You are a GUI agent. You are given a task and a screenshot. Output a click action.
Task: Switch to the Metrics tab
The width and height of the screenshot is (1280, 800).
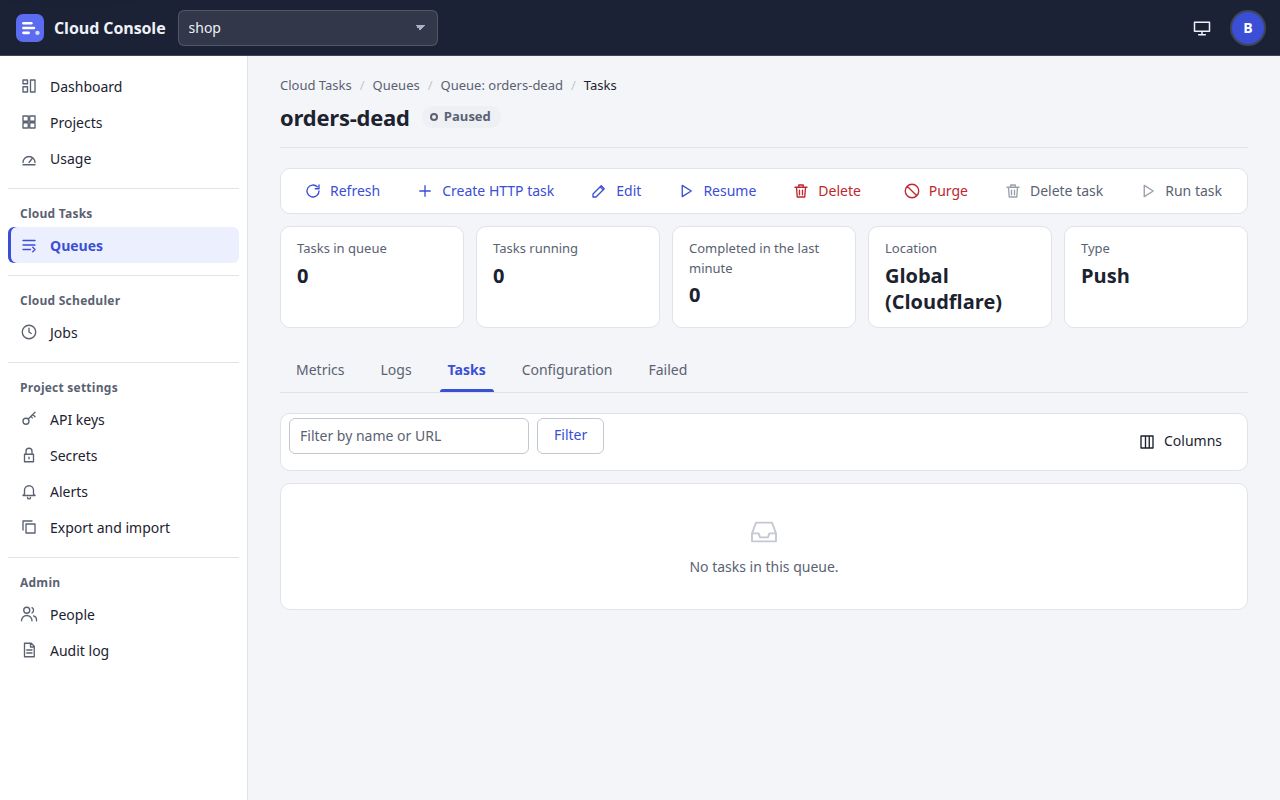click(x=320, y=370)
